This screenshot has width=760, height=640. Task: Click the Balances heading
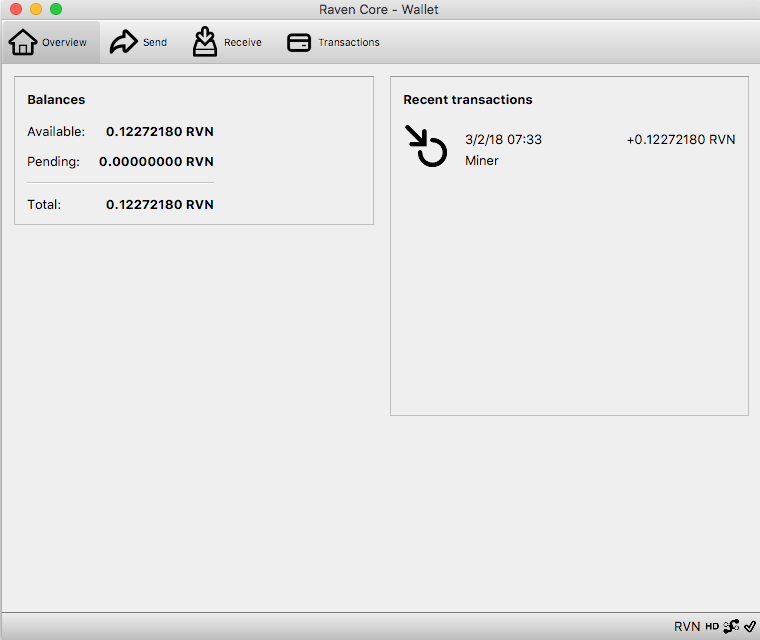(56, 99)
